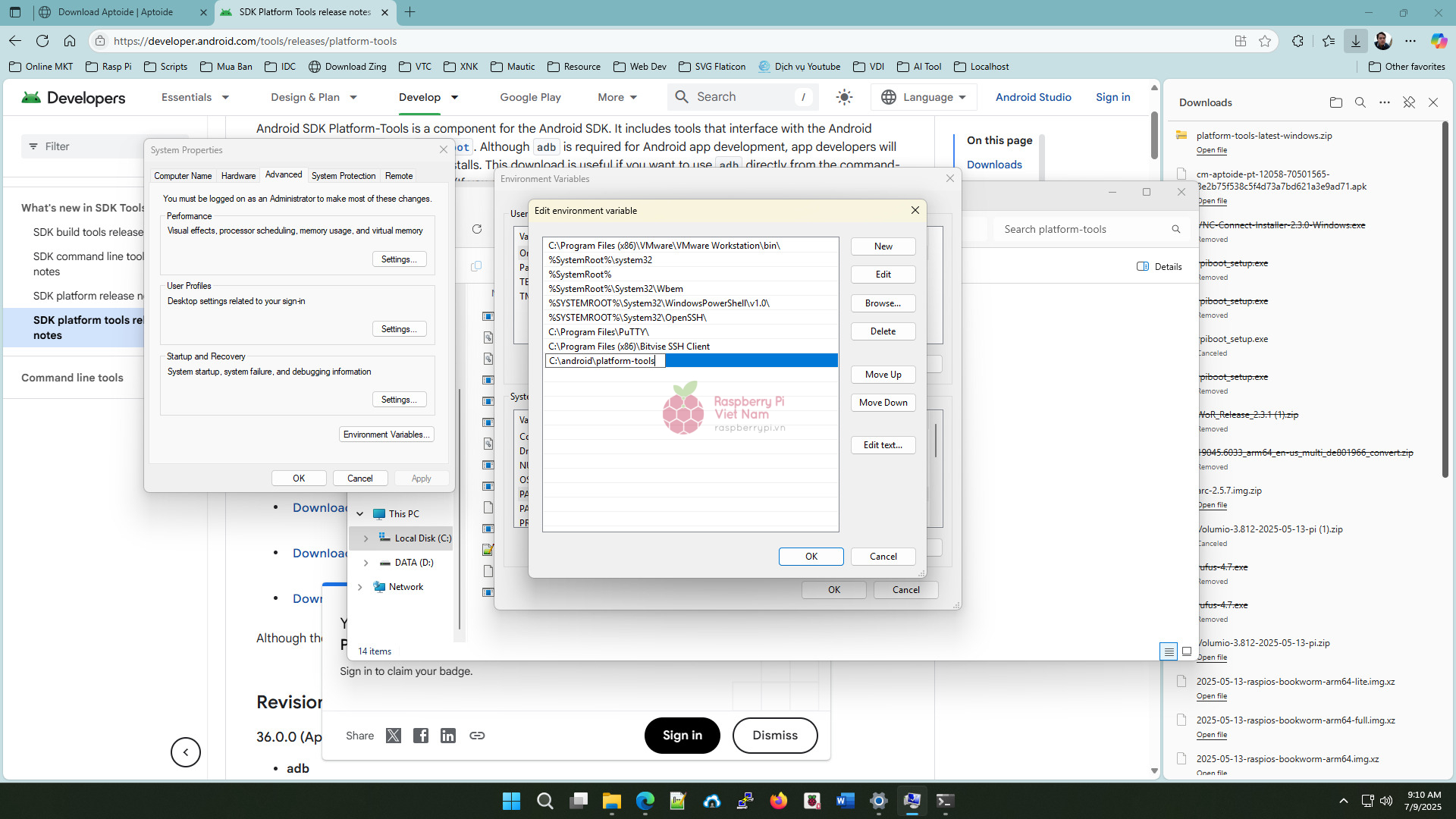The height and width of the screenshot is (819, 1456).
Task: Open downloads folder icon in Downloads panel
Action: click(1336, 102)
